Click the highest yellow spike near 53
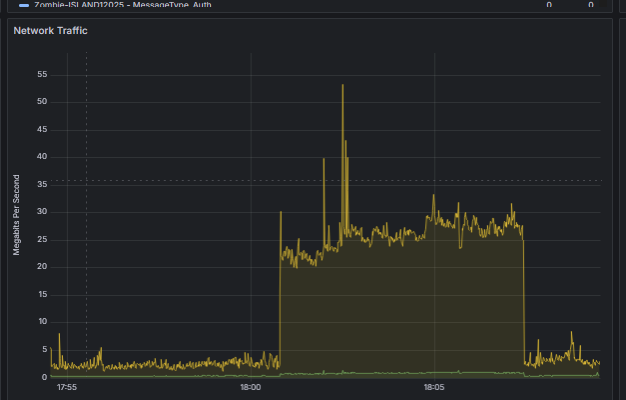The height and width of the screenshot is (400, 626). [x=343, y=85]
